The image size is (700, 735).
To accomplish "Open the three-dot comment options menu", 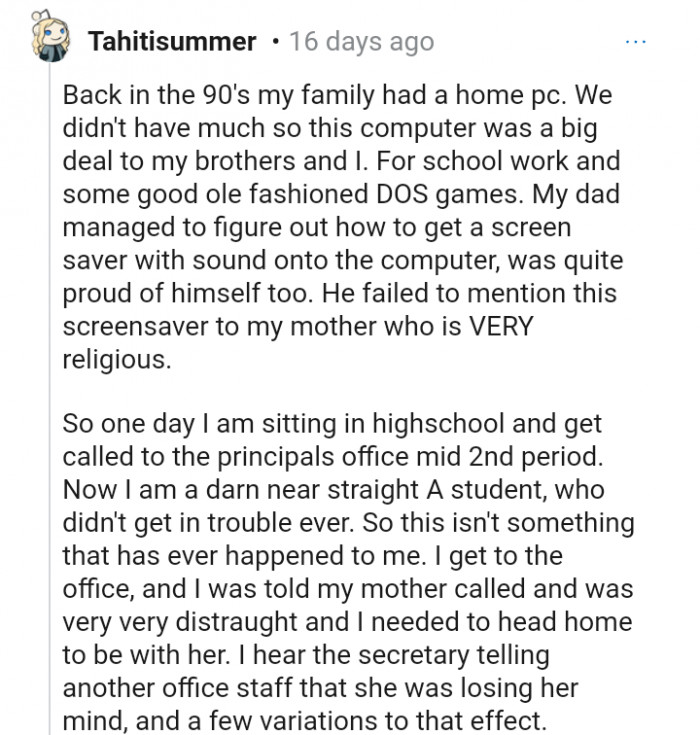I will [636, 42].
